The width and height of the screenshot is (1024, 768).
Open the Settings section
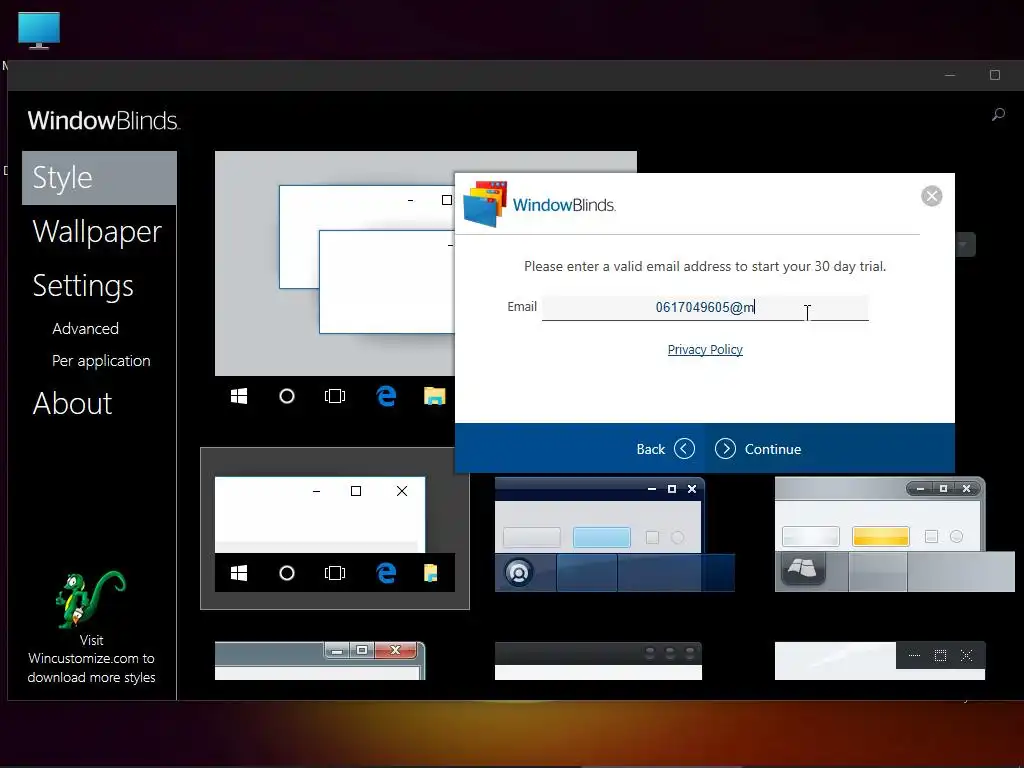[83, 286]
